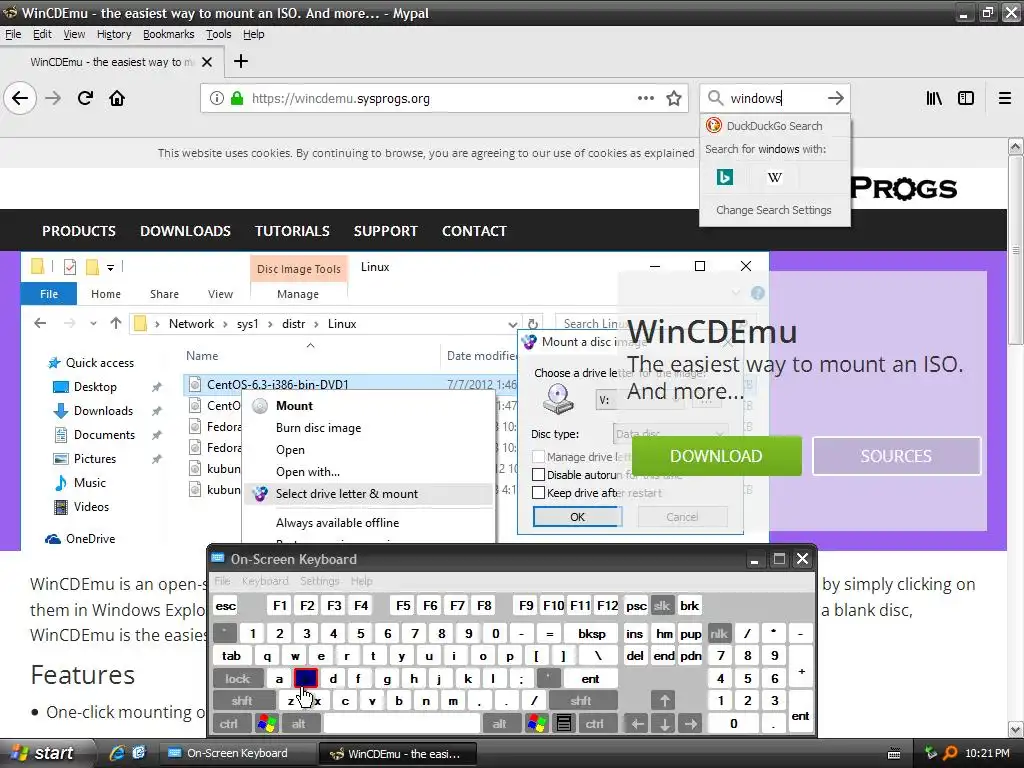1024x768 pixels.
Task: Click the right arrow key on On-Screen Keyboard
Action: pos(690,723)
